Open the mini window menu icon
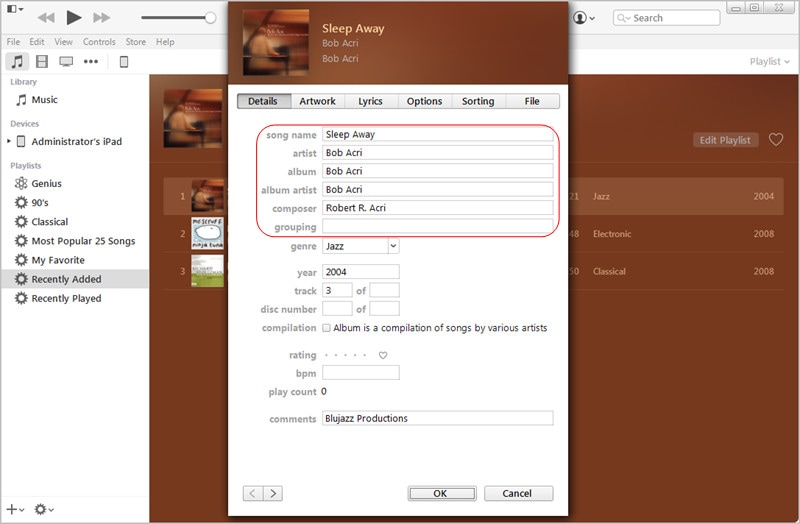The height and width of the screenshot is (524, 800). [15, 9]
